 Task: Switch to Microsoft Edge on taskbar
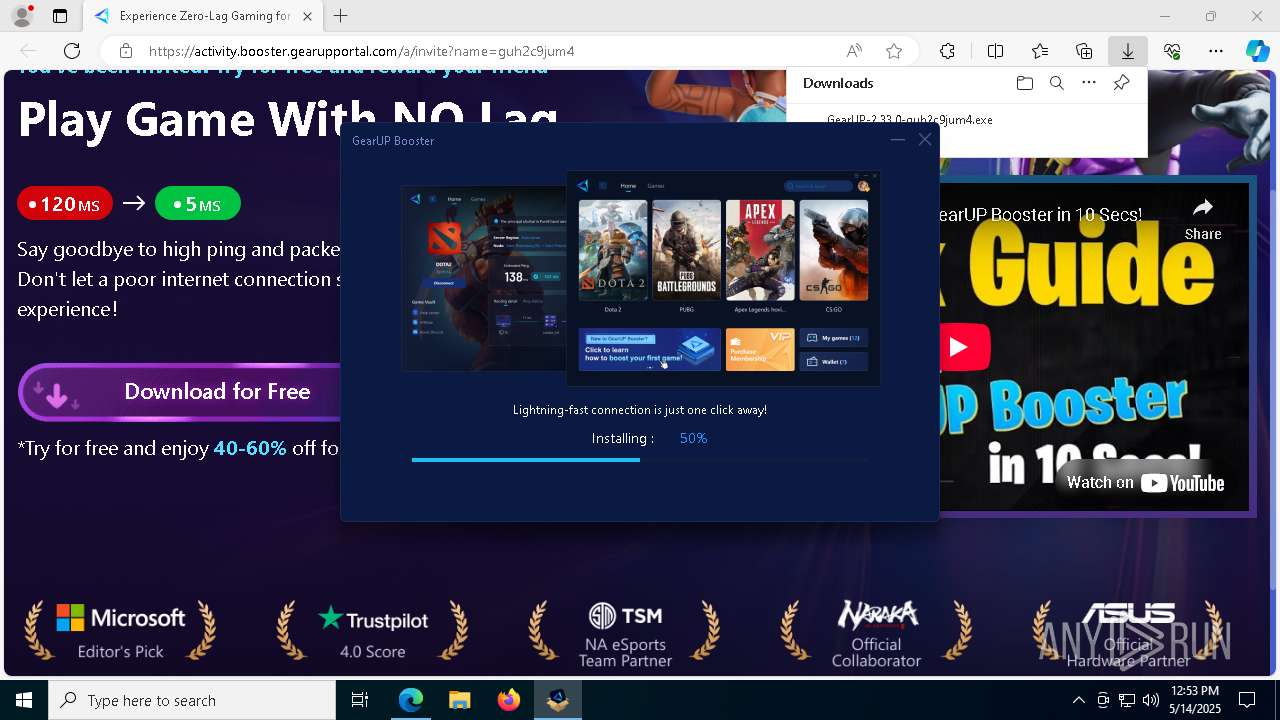tap(411, 700)
